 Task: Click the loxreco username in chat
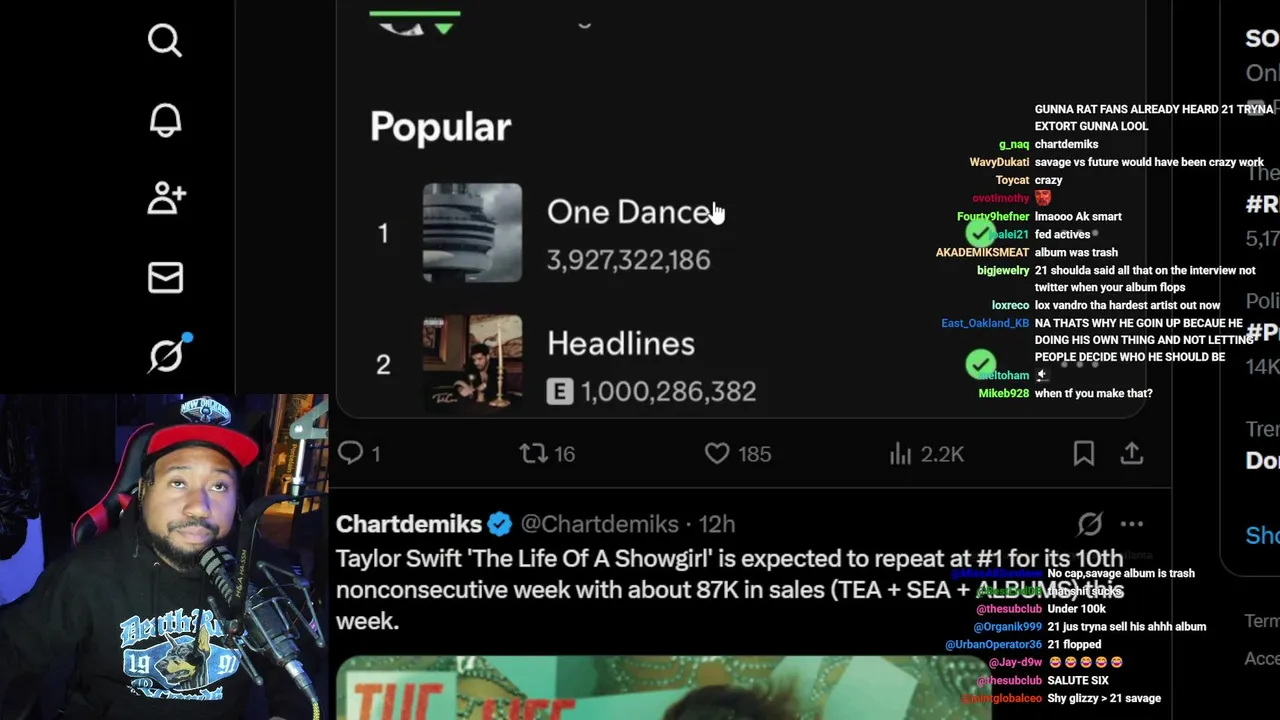click(1010, 305)
